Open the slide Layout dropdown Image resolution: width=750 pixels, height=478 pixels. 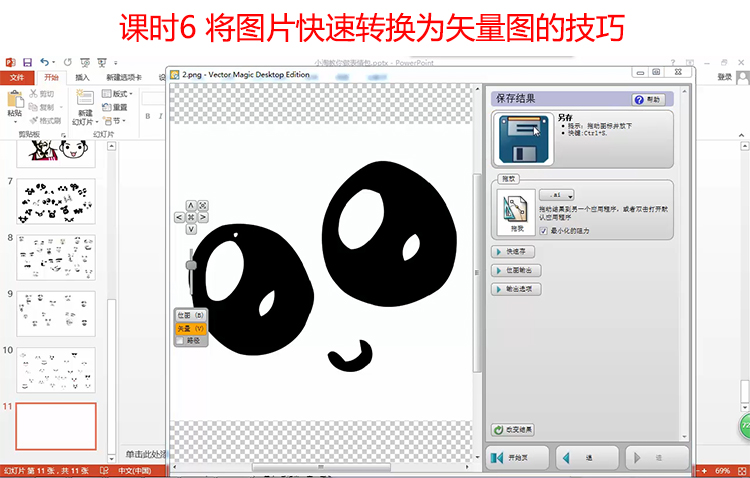click(x=117, y=94)
